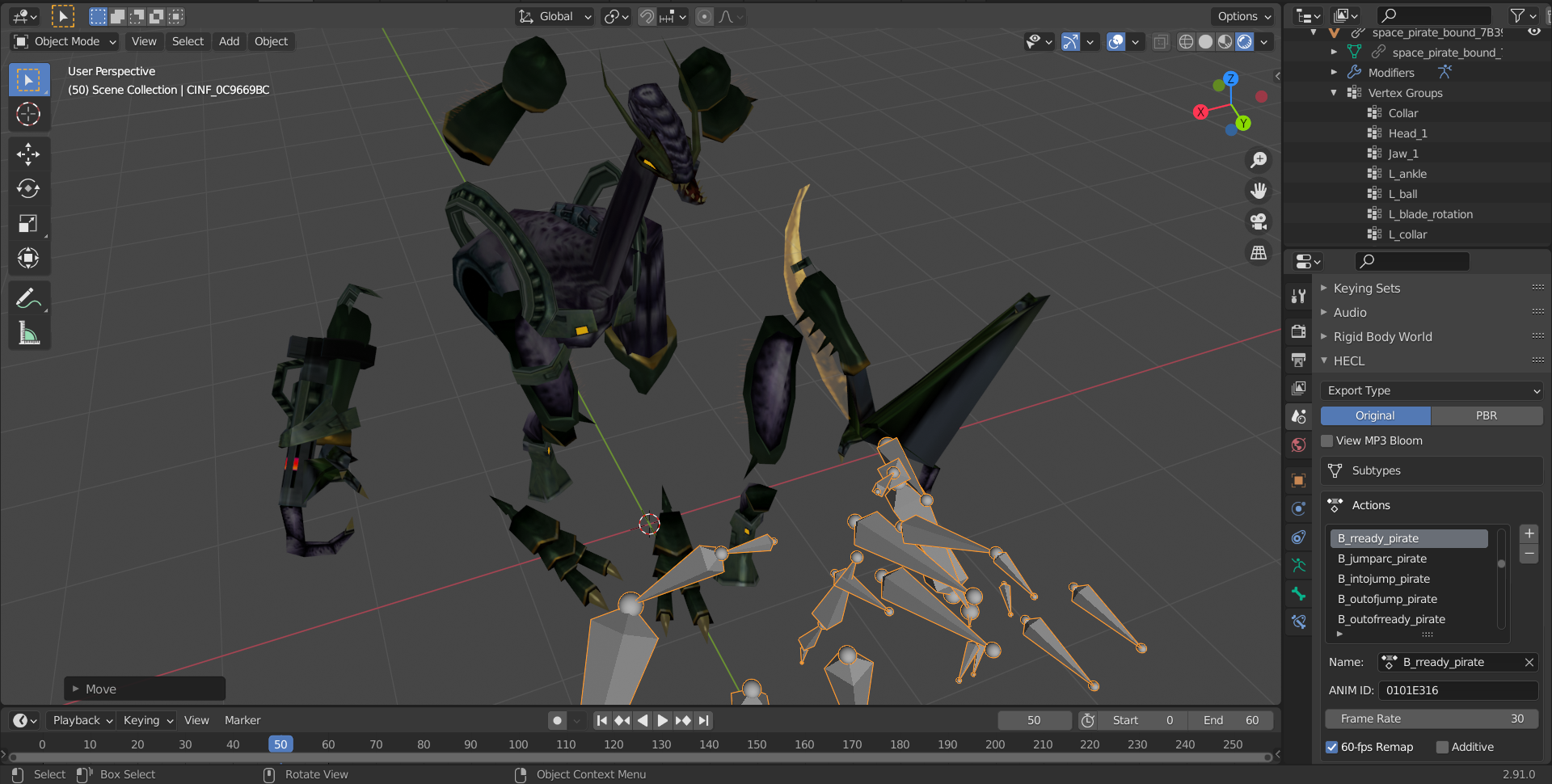Enable the Additive checkbox

(x=1442, y=747)
